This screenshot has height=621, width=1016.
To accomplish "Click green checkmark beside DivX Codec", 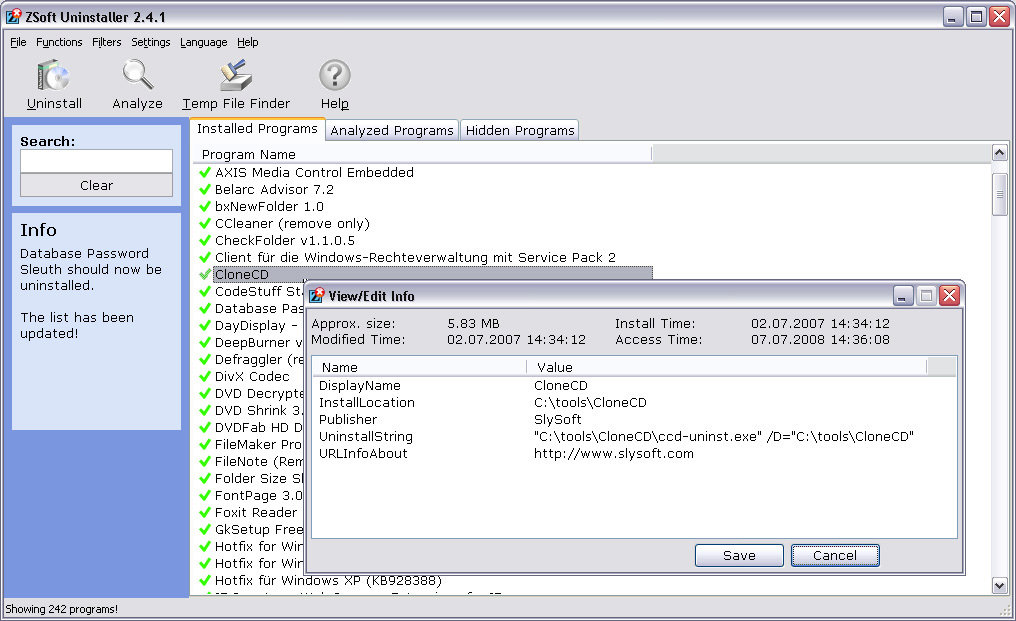I will pos(205,377).
